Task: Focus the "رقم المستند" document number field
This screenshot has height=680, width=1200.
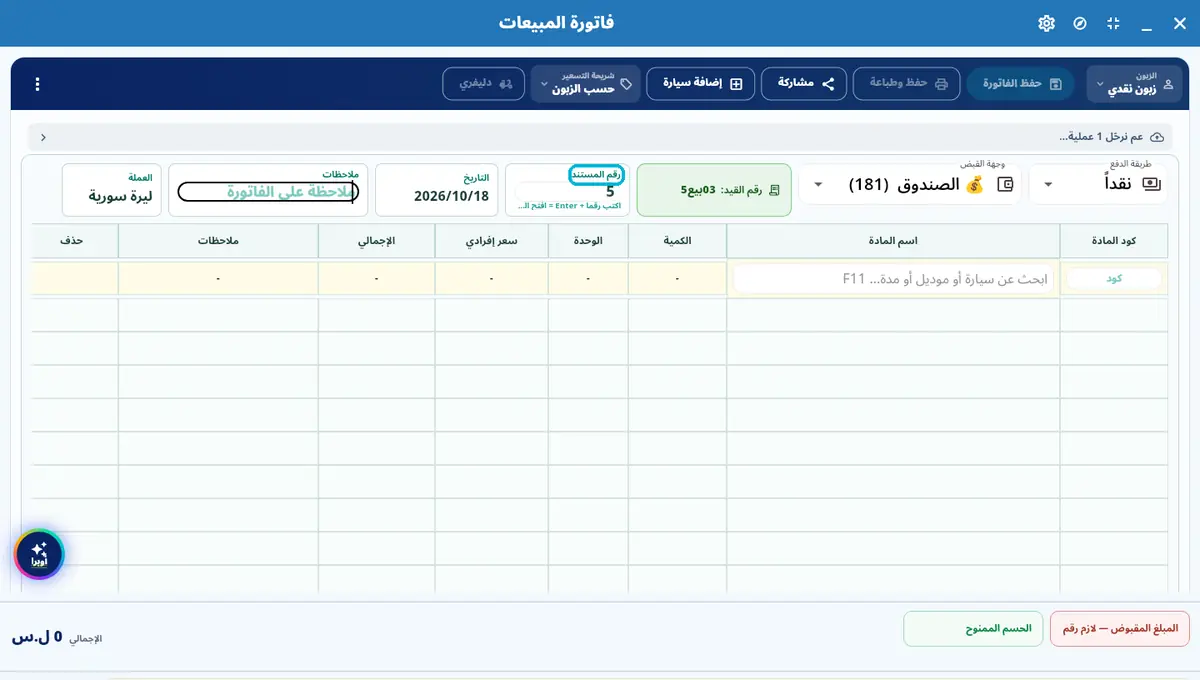Action: click(x=565, y=192)
